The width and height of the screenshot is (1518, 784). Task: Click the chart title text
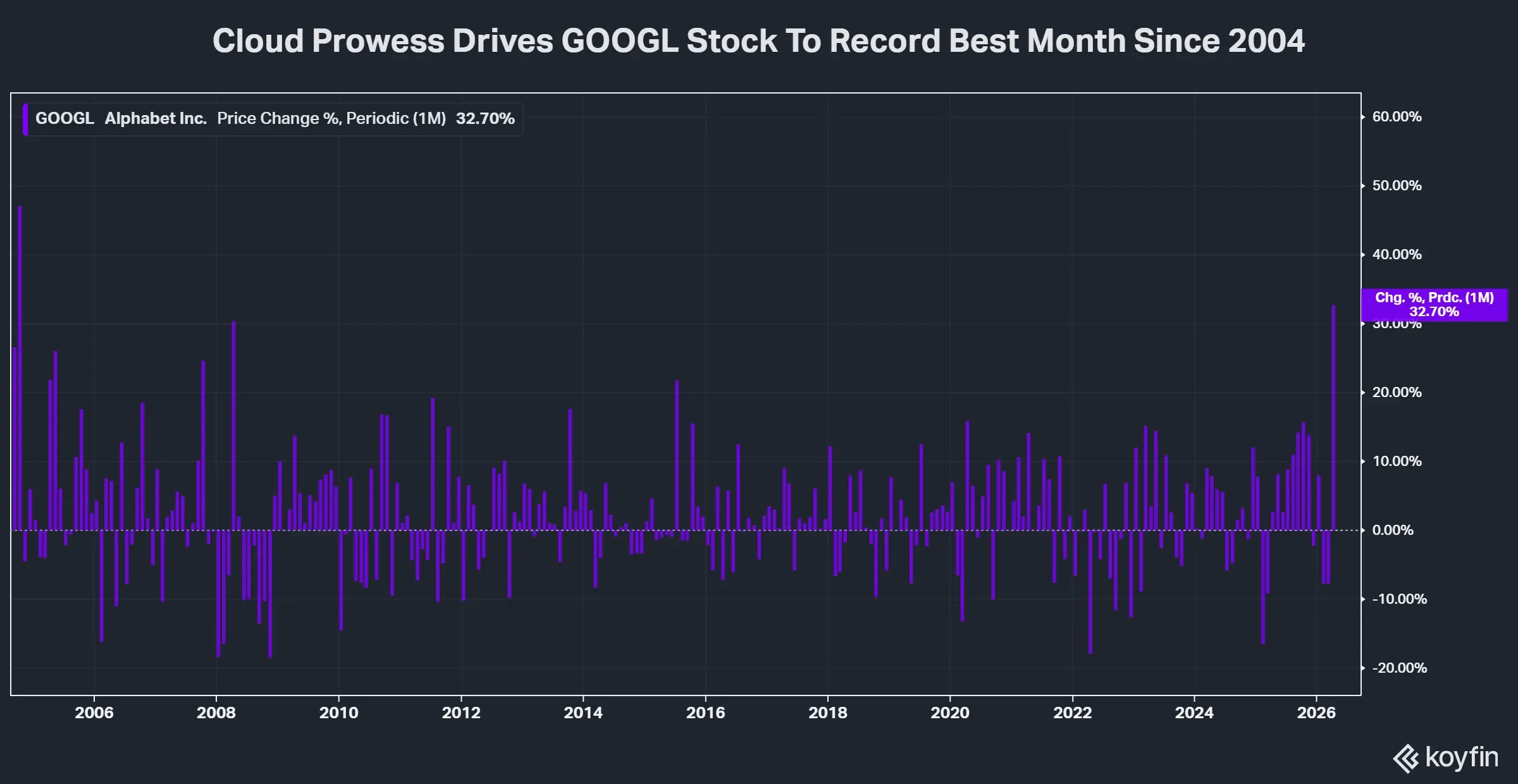pos(758,41)
